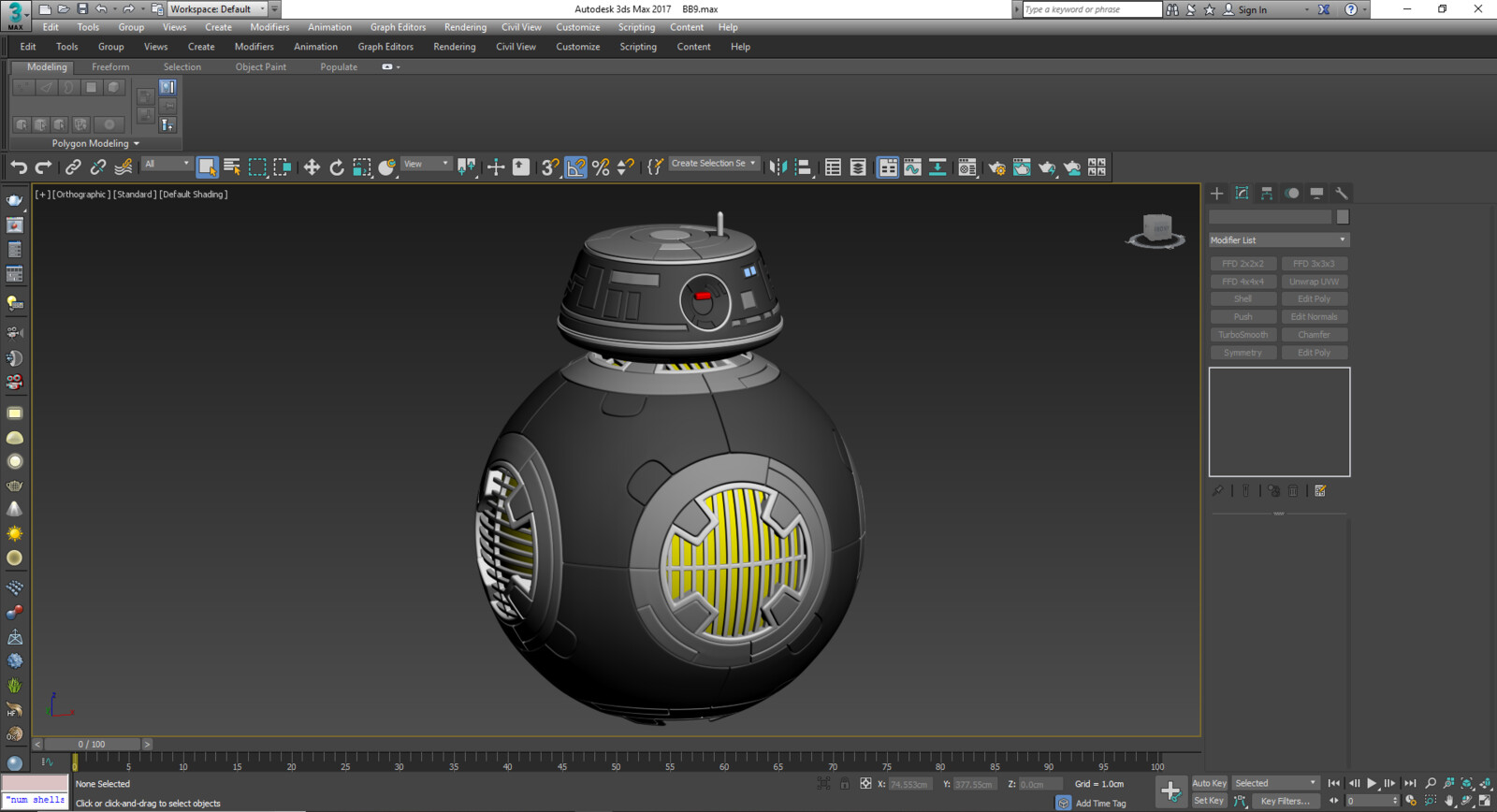Click the Align tool icon
This screenshot has width=1497, height=812.
click(x=803, y=167)
